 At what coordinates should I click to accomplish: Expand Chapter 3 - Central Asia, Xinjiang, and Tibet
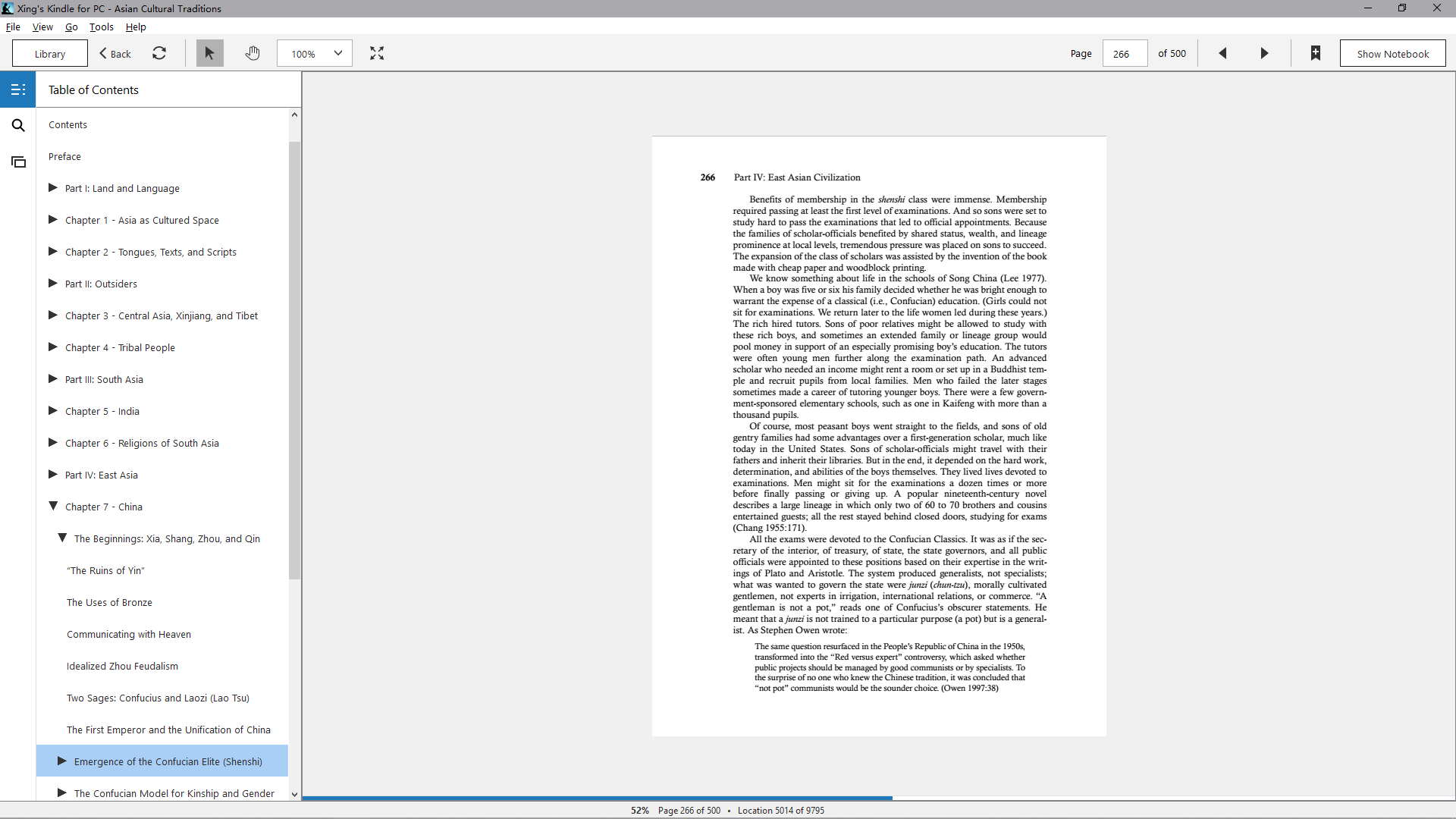53,315
